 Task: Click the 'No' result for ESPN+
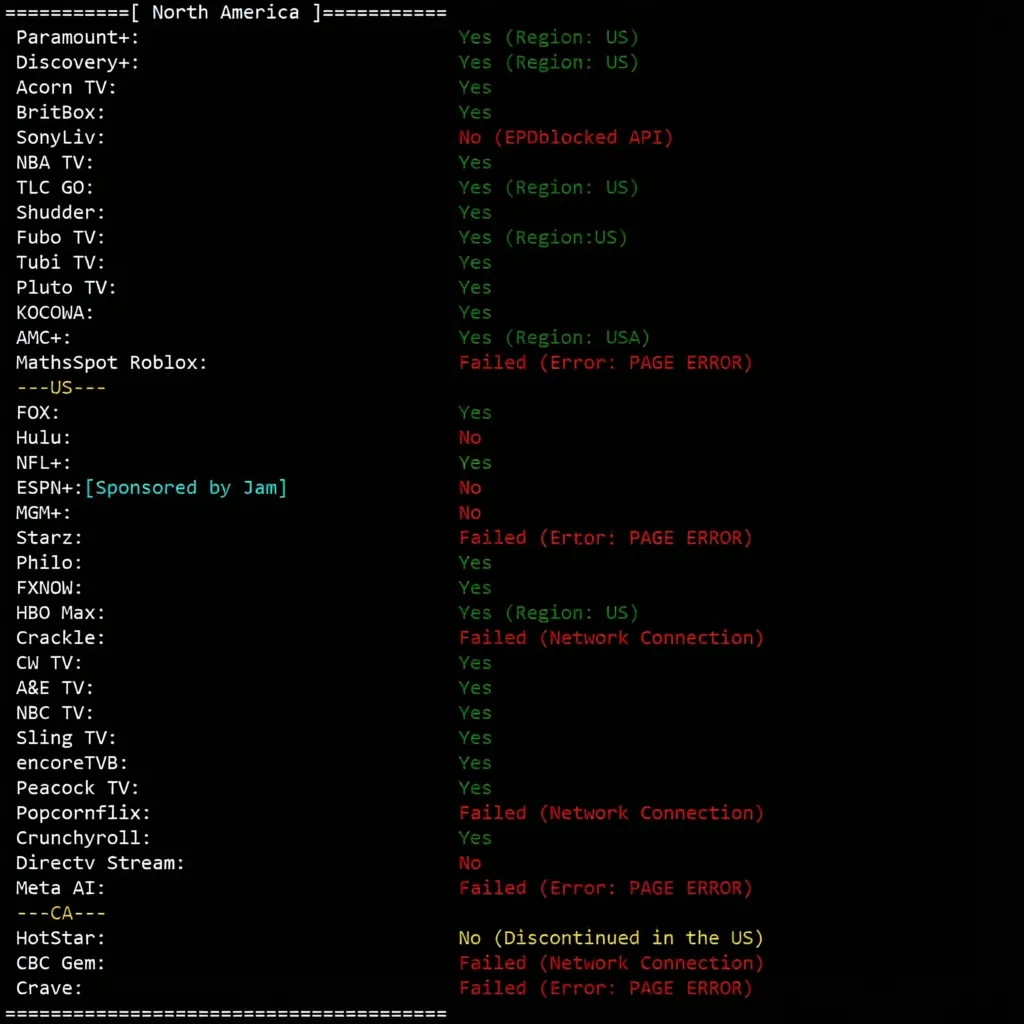pyautogui.click(x=470, y=488)
